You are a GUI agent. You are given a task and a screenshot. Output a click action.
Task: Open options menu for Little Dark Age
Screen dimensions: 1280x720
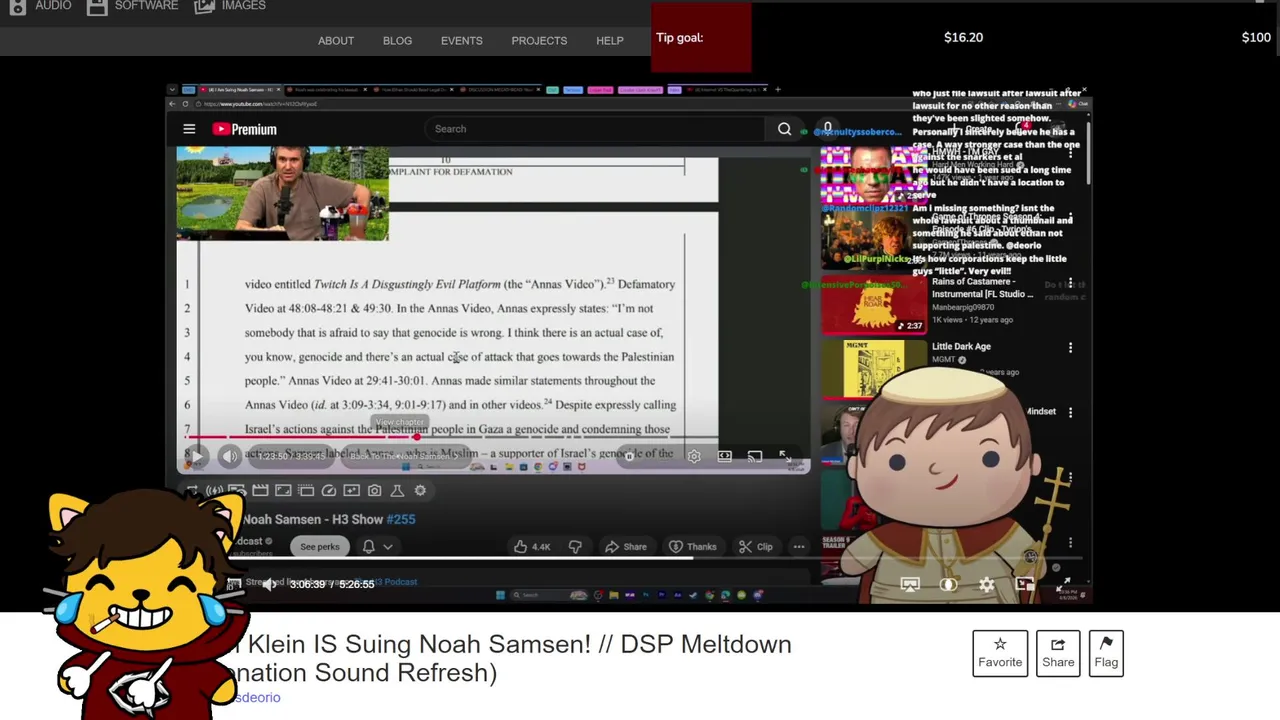pyautogui.click(x=1070, y=348)
